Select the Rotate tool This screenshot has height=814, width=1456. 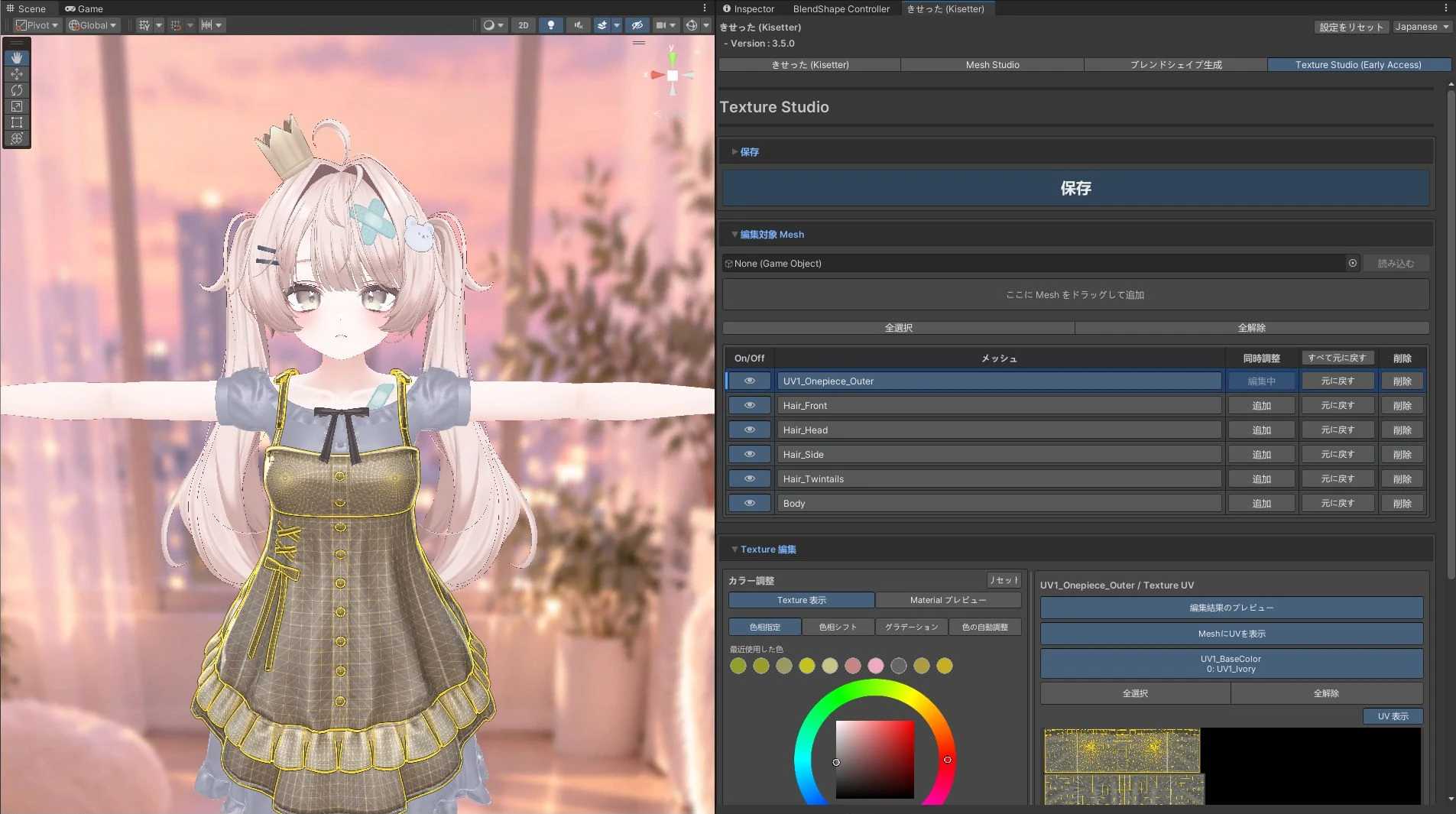coord(17,90)
